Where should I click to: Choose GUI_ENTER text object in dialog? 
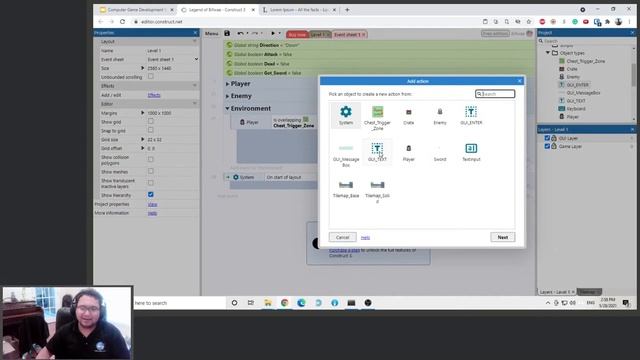(471, 115)
